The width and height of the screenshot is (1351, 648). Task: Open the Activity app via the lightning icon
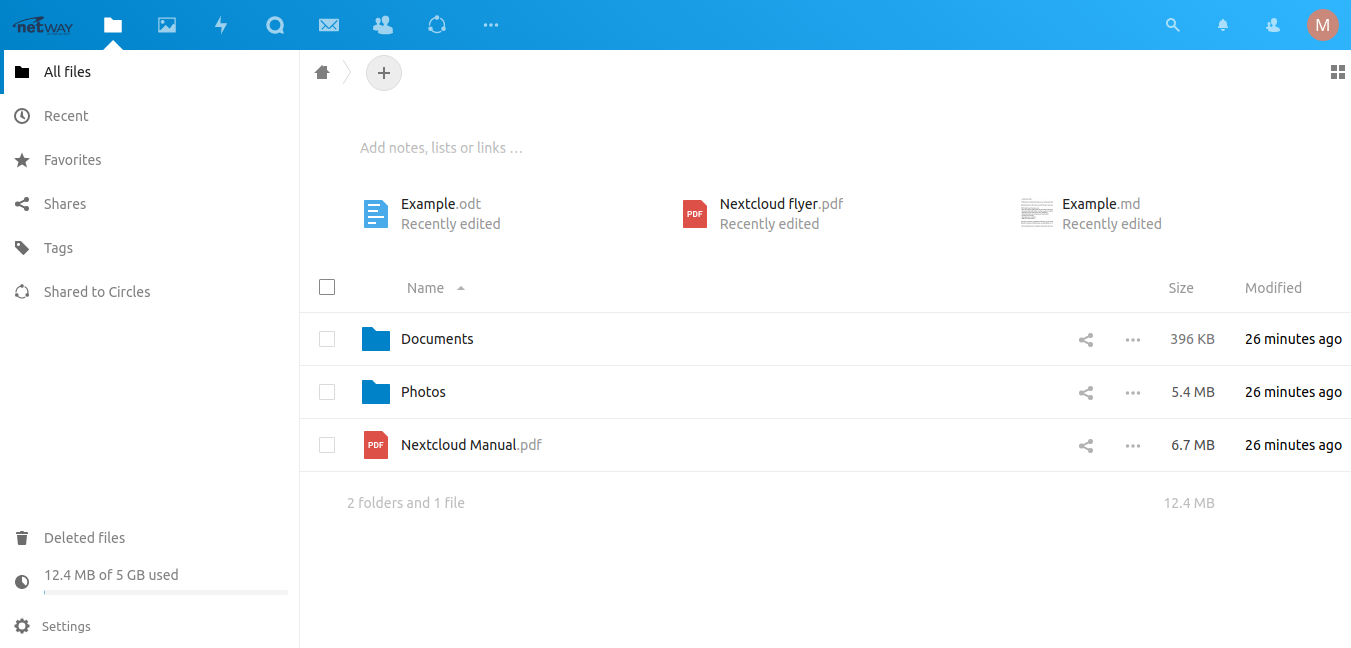point(221,25)
